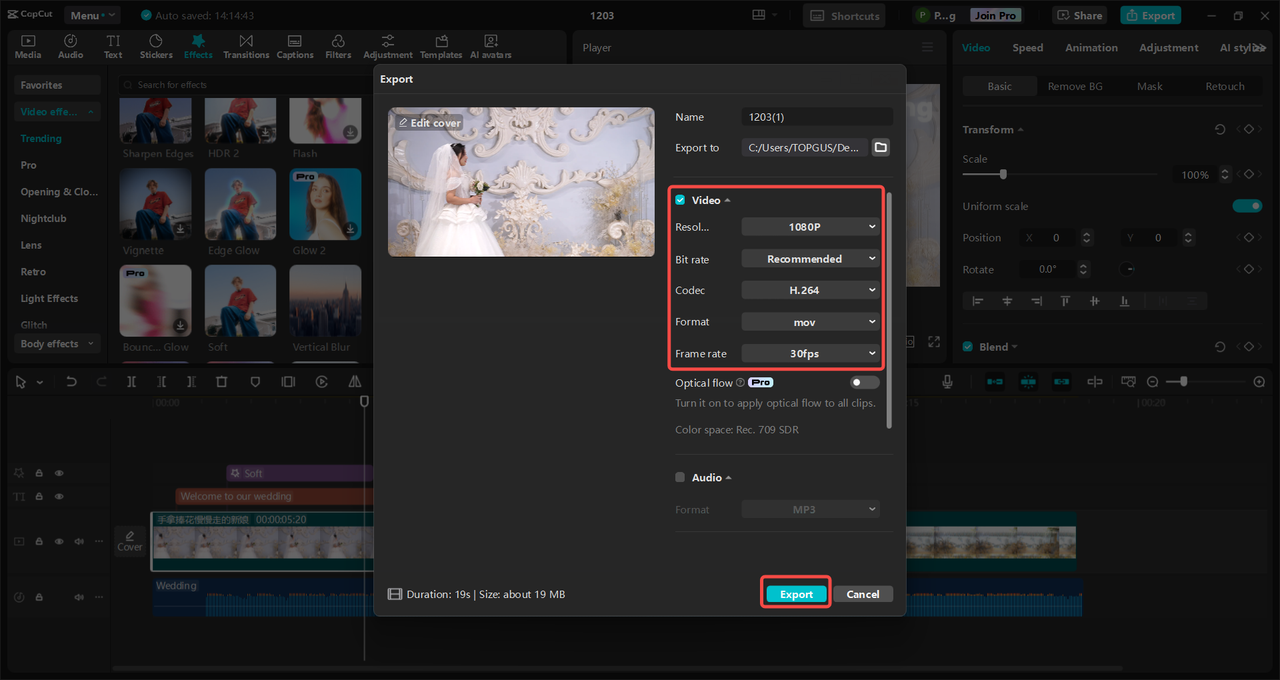Click the Mirror flip icon in timeline toolbar
1280x680 pixels.
point(354,382)
